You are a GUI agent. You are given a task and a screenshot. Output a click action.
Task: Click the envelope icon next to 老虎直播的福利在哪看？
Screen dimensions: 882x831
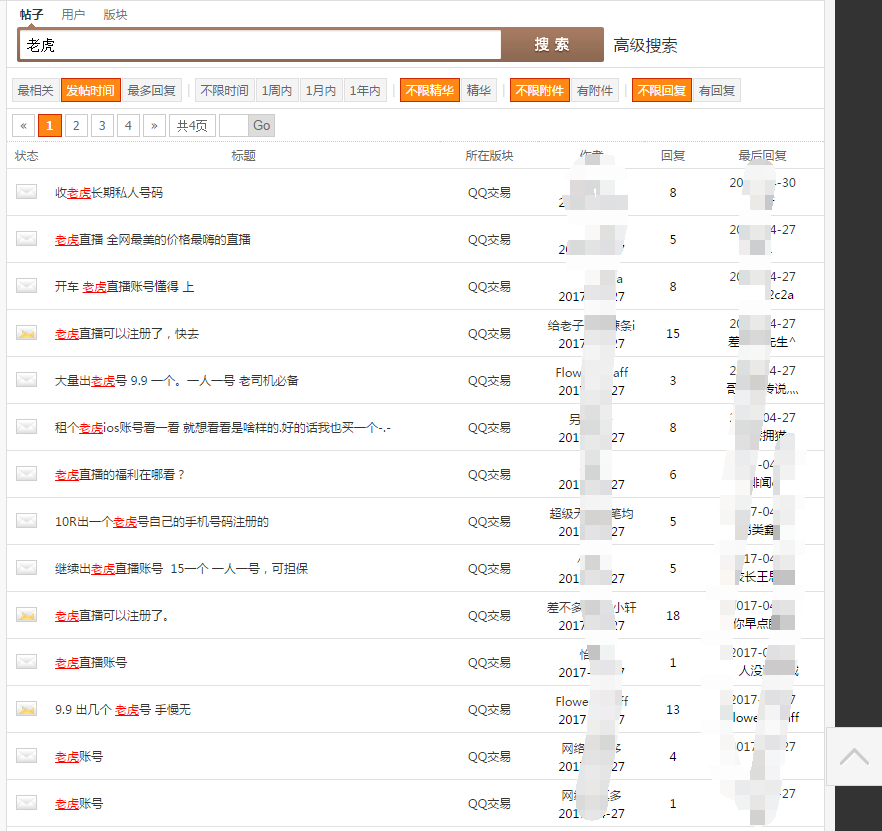pyautogui.click(x=26, y=474)
